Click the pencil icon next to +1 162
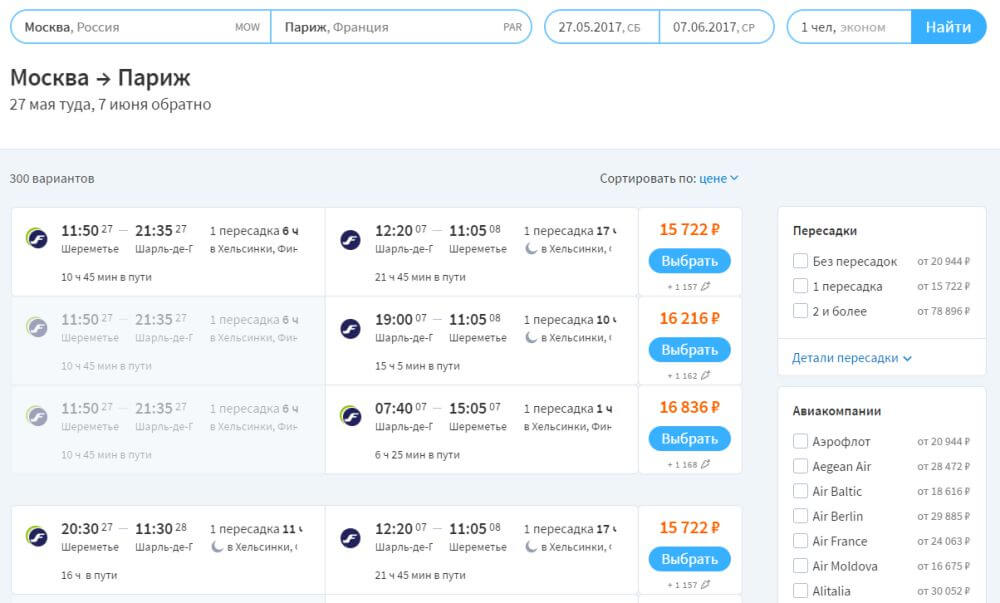This screenshot has width=1000, height=603. (705, 375)
